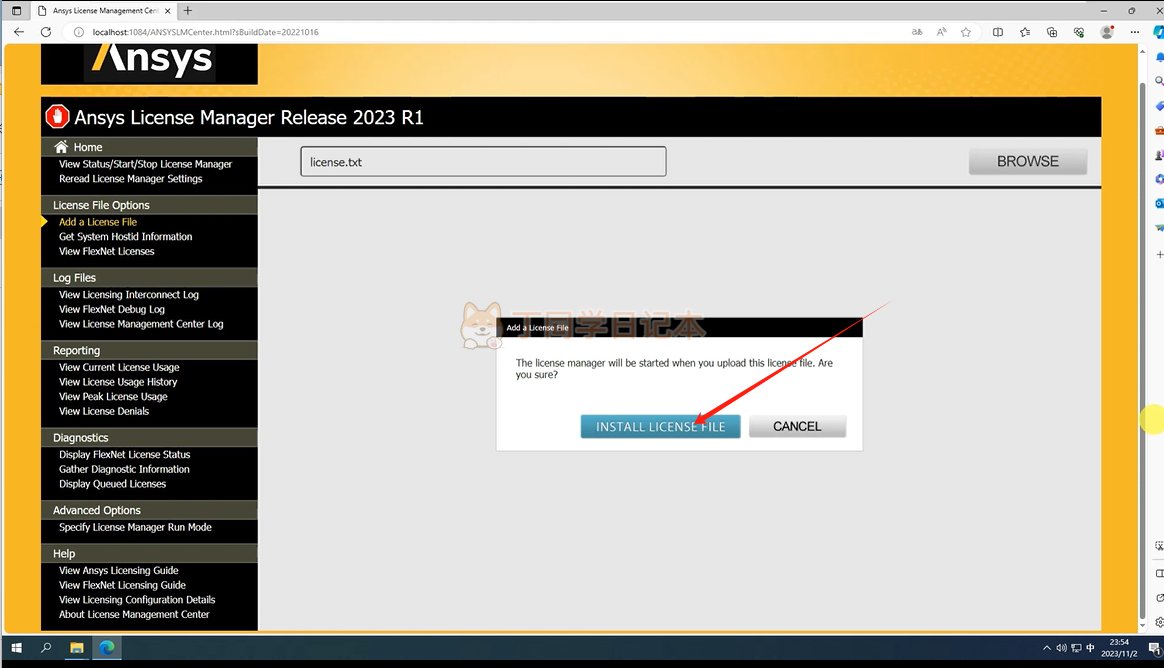Image resolution: width=1164 pixels, height=668 pixels.
Task: Open View Peak License Usage
Action: coord(114,396)
